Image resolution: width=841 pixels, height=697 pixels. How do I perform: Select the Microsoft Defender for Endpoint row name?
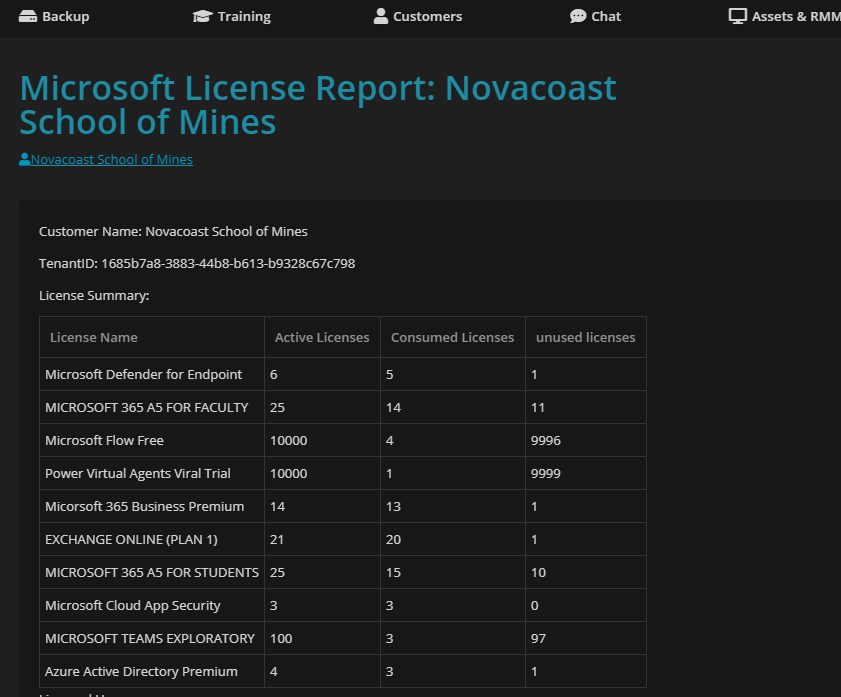click(144, 375)
